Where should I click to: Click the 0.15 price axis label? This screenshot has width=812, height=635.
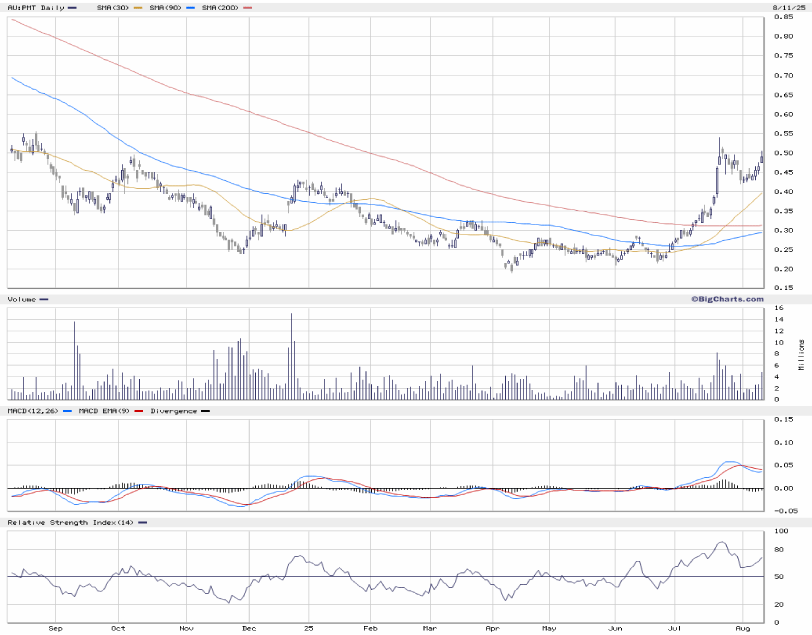(785, 288)
